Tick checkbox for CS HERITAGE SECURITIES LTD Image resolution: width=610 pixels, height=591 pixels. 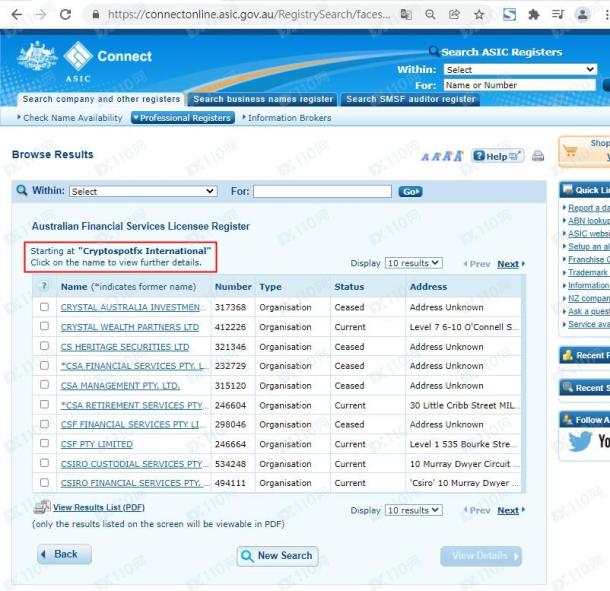point(44,345)
